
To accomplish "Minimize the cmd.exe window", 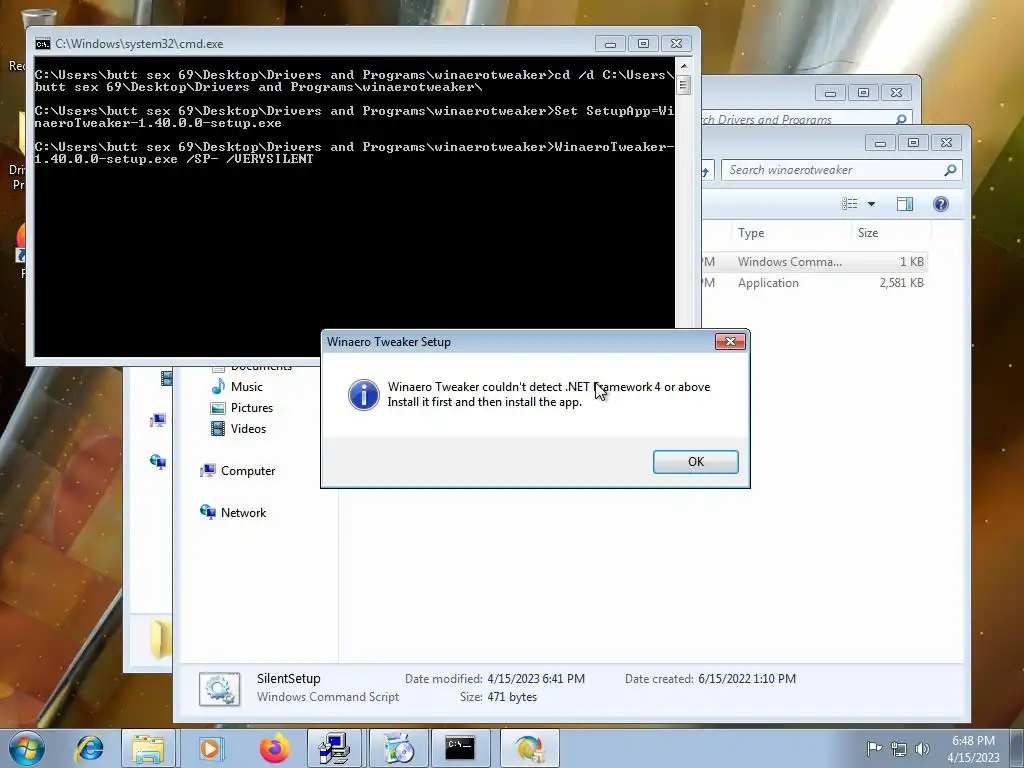I will pyautogui.click(x=610, y=44).
